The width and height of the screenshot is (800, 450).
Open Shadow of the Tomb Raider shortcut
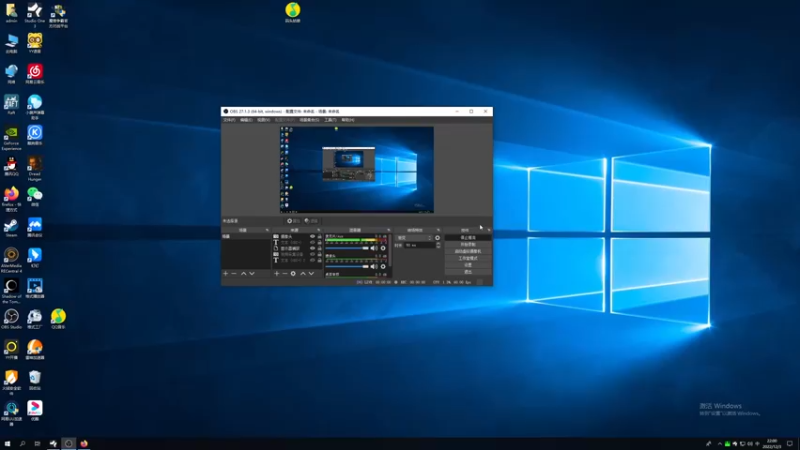(x=11, y=291)
